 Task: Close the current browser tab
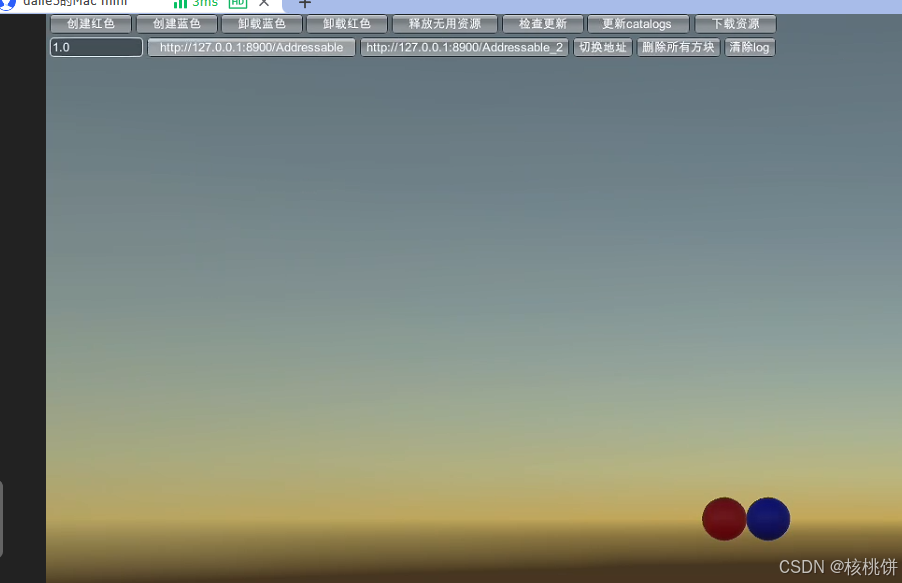(x=264, y=3)
